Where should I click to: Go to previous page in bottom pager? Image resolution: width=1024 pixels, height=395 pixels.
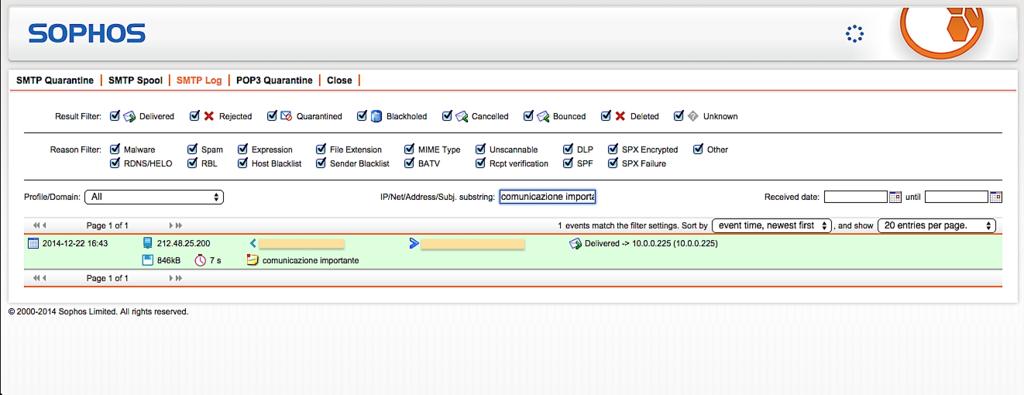(44, 278)
